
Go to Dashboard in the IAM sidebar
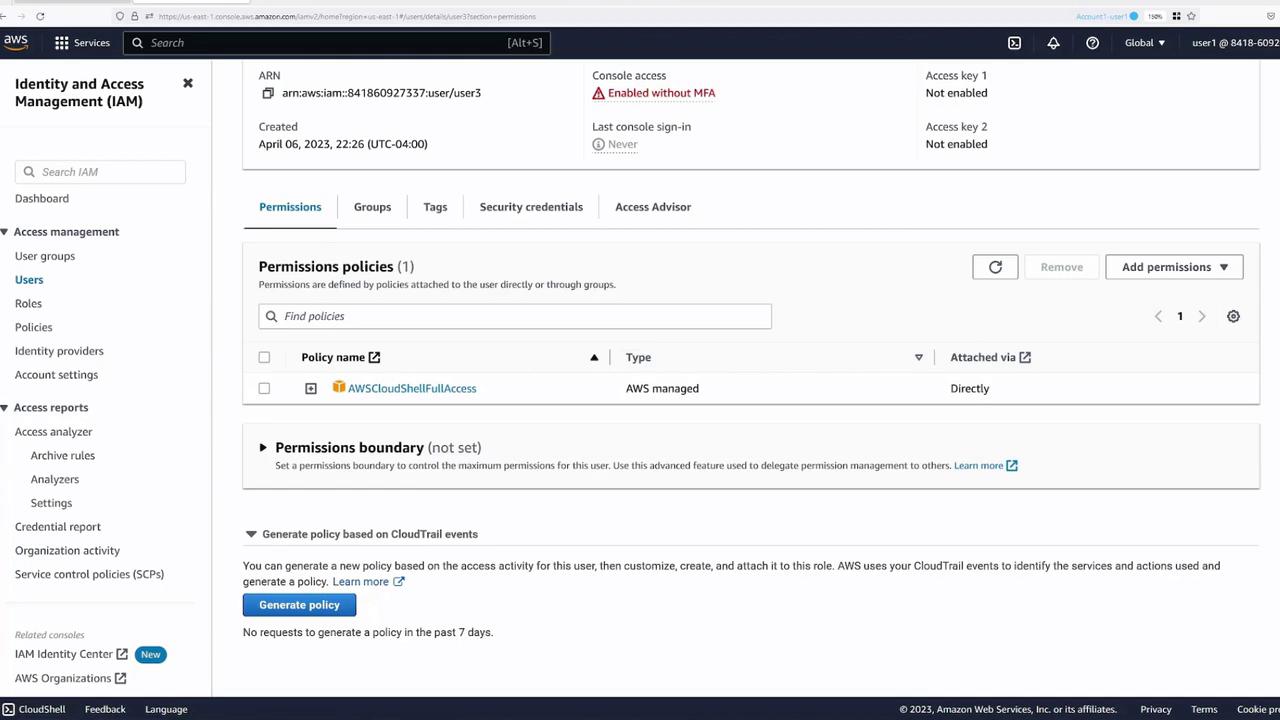pyautogui.click(x=42, y=198)
